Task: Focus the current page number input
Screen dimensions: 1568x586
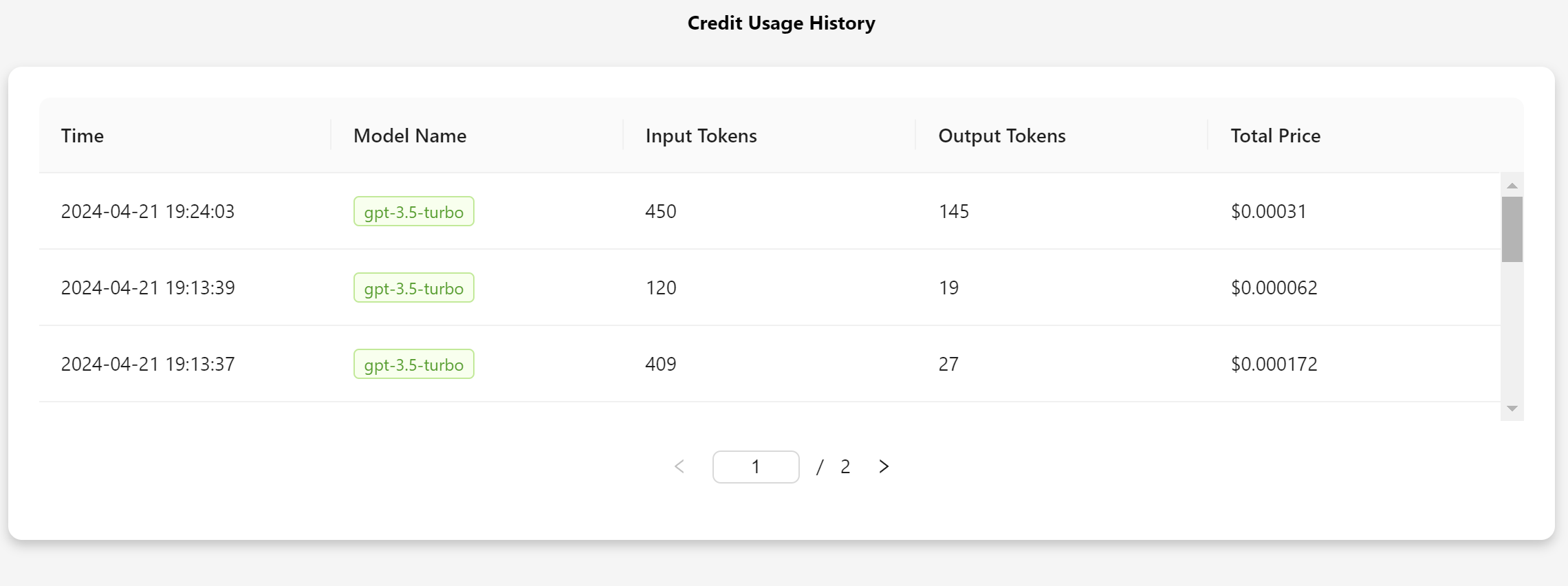Action: point(755,467)
